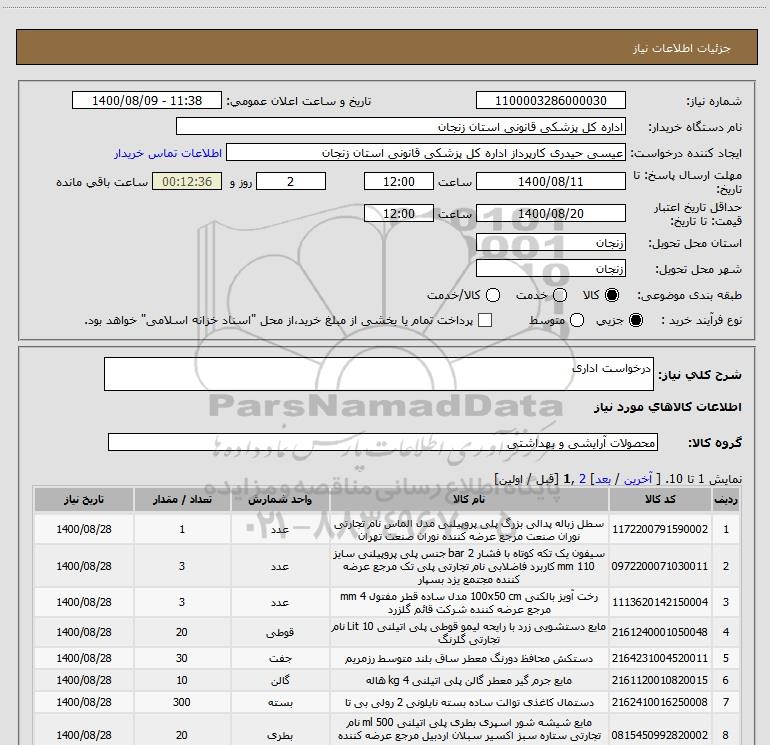
Task: Click item code 2161240001050048
Action: click(660, 632)
